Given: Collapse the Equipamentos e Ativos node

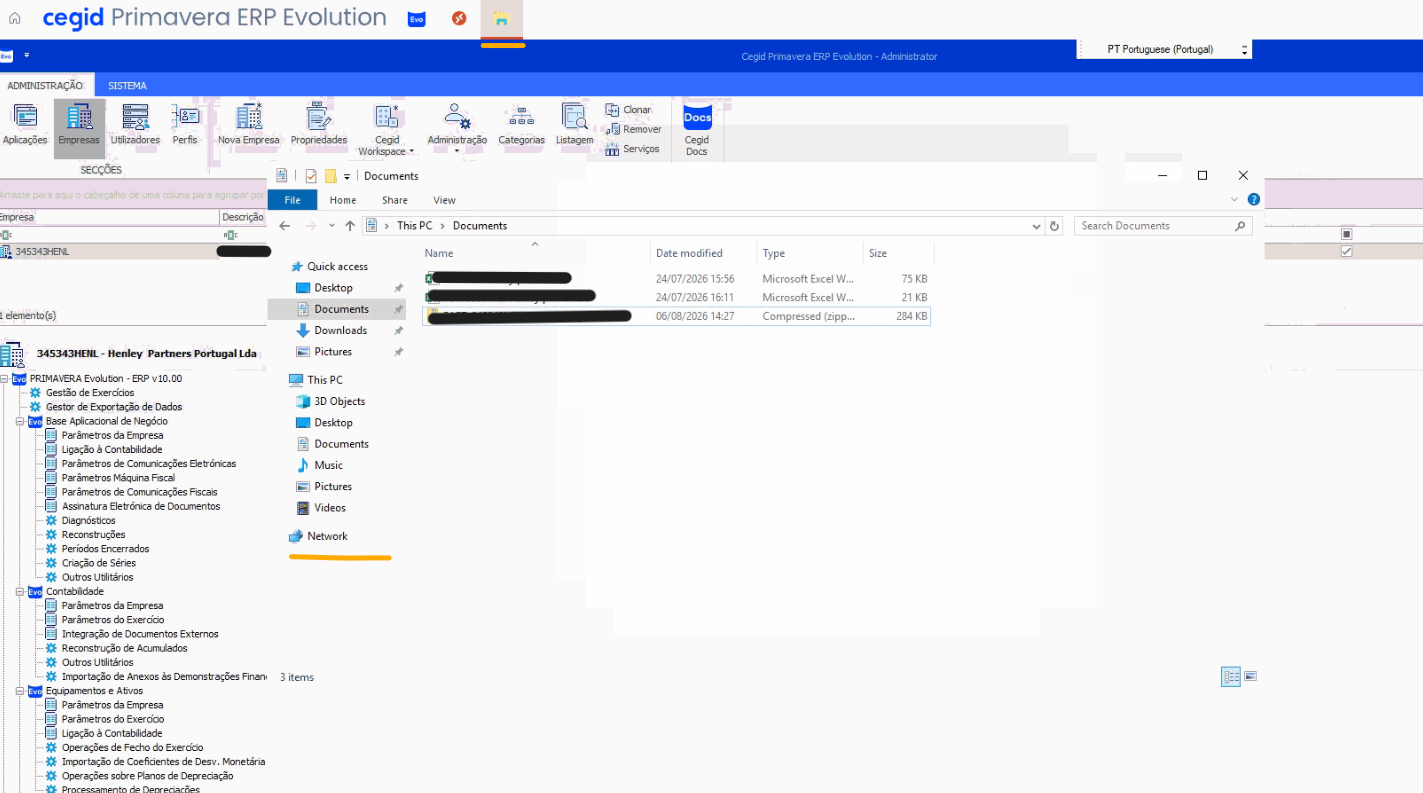Looking at the screenshot, I should [20, 690].
